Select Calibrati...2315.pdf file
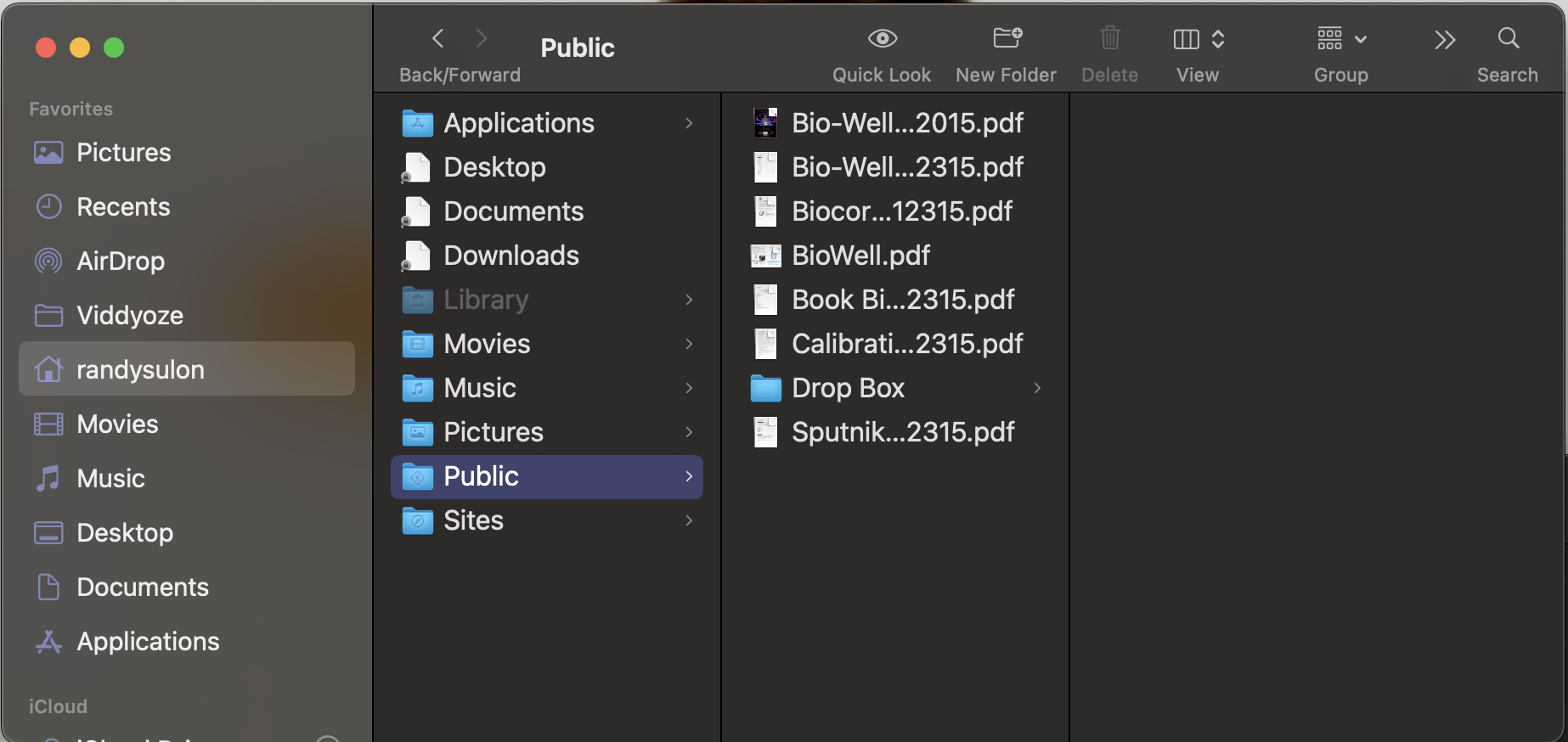 pyautogui.click(x=906, y=344)
